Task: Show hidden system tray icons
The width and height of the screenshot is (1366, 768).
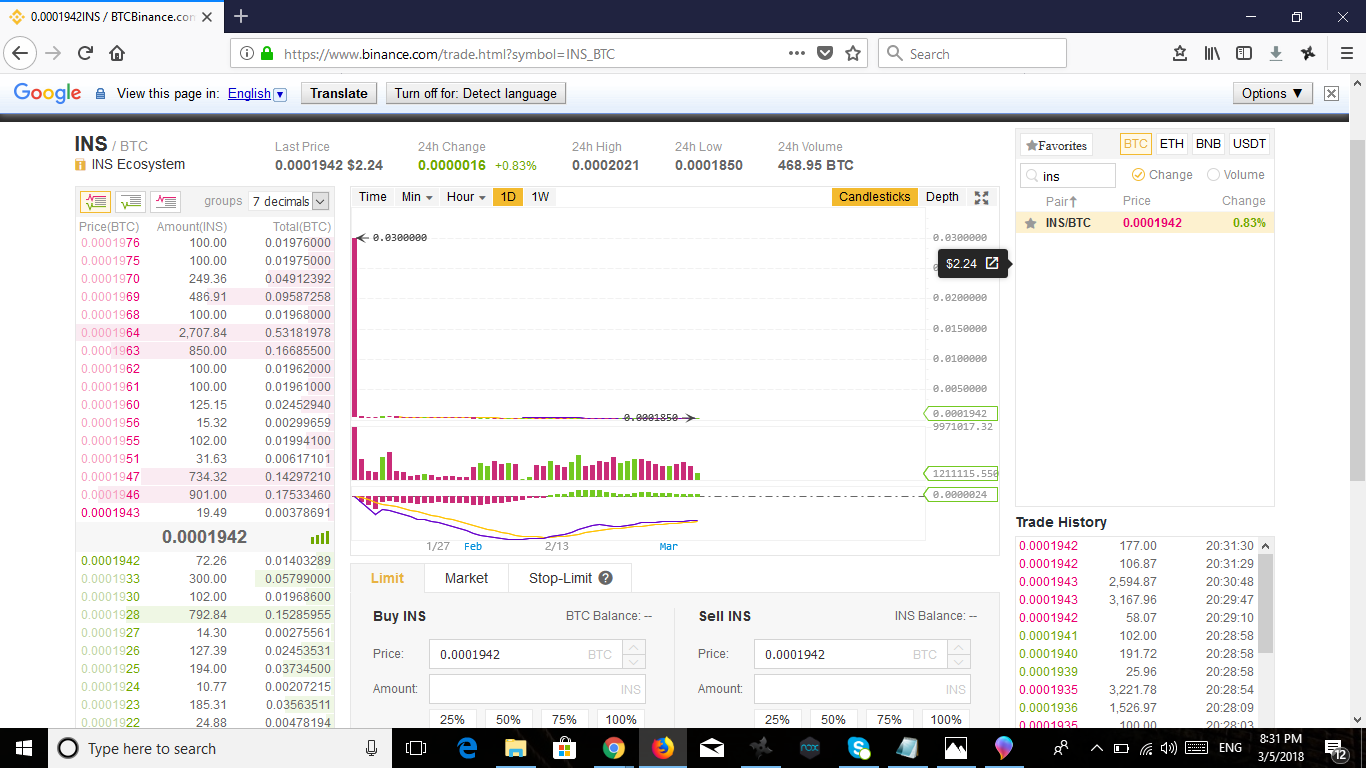Action: click(x=1096, y=748)
